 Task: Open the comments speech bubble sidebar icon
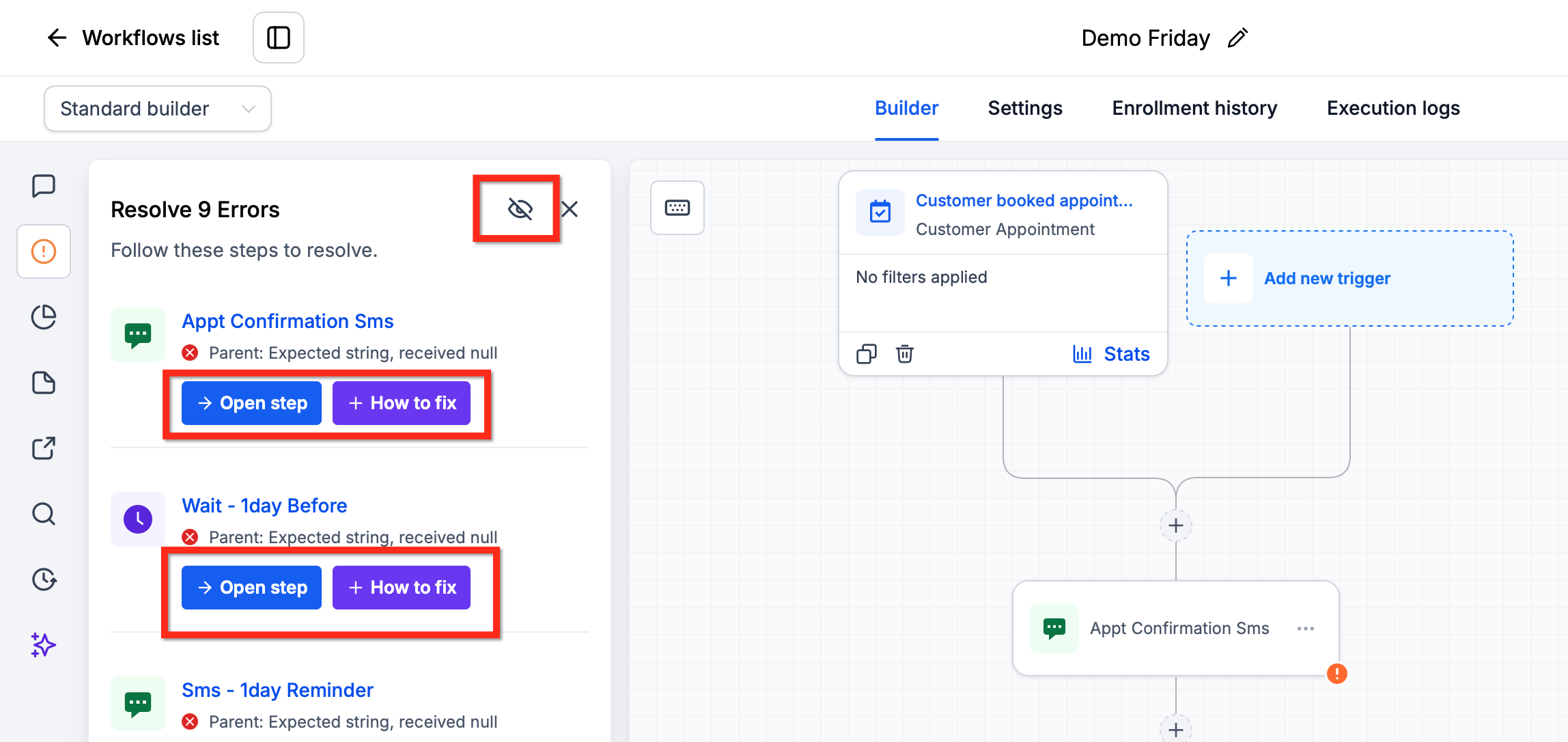44,186
